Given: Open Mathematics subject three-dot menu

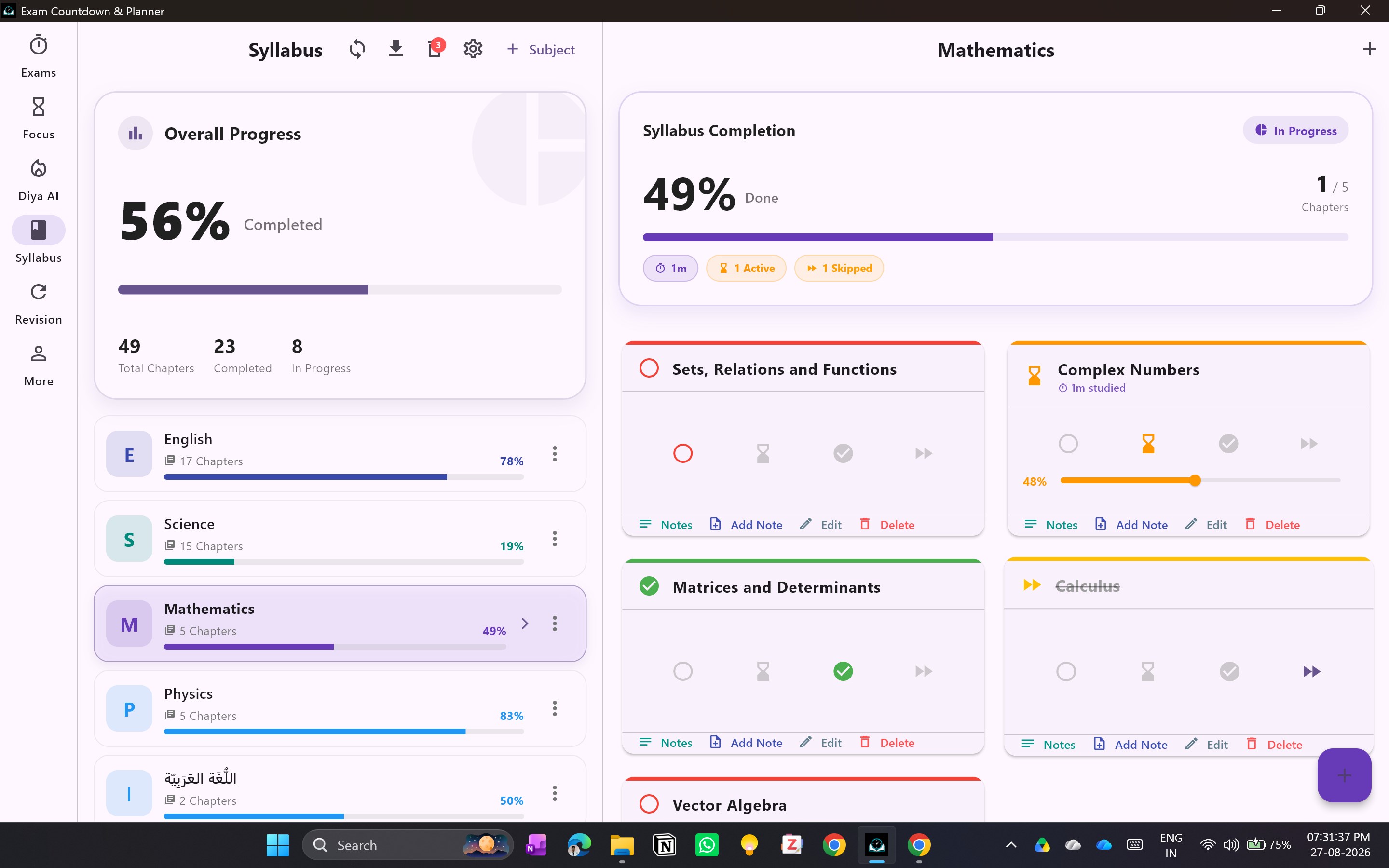Looking at the screenshot, I should point(555,624).
